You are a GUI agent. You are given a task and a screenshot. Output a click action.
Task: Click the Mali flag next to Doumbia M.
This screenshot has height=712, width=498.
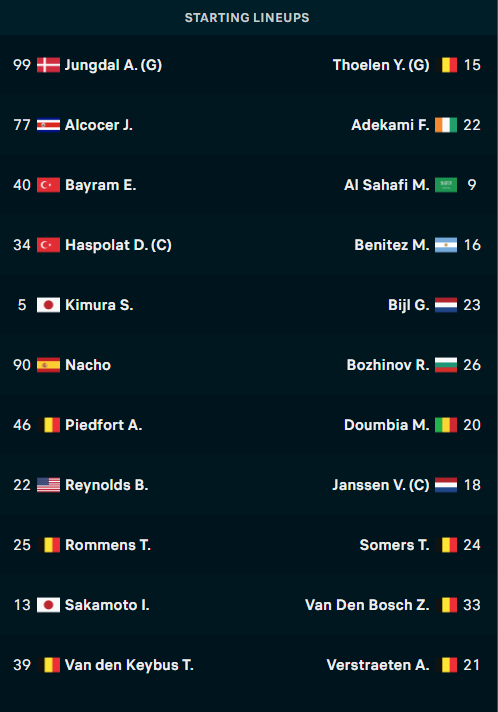(446, 425)
